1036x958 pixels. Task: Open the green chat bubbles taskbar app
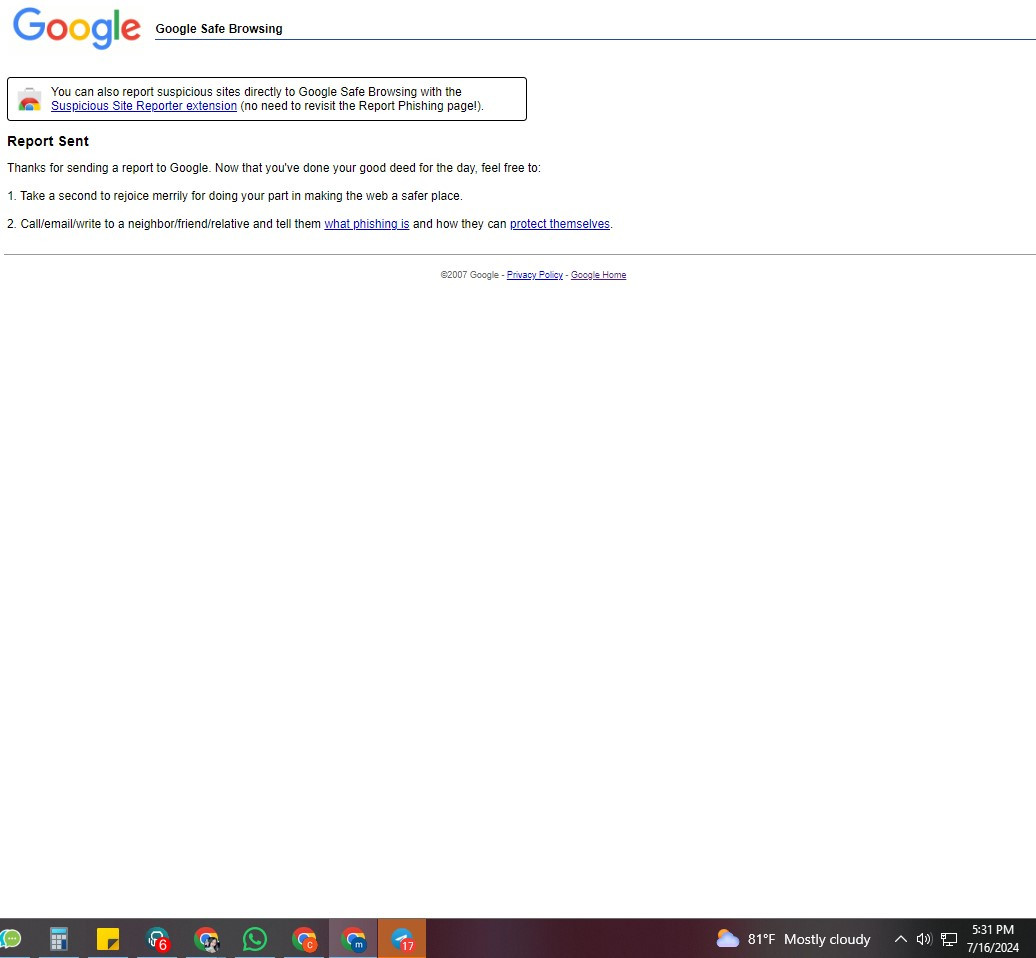coord(11,939)
